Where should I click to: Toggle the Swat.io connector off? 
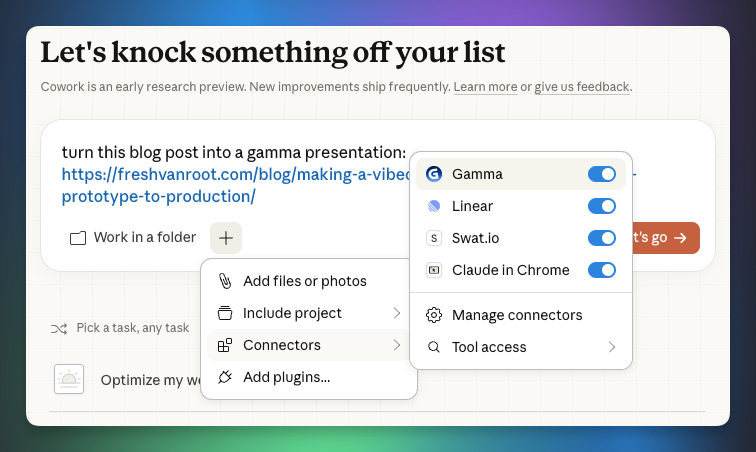602,238
